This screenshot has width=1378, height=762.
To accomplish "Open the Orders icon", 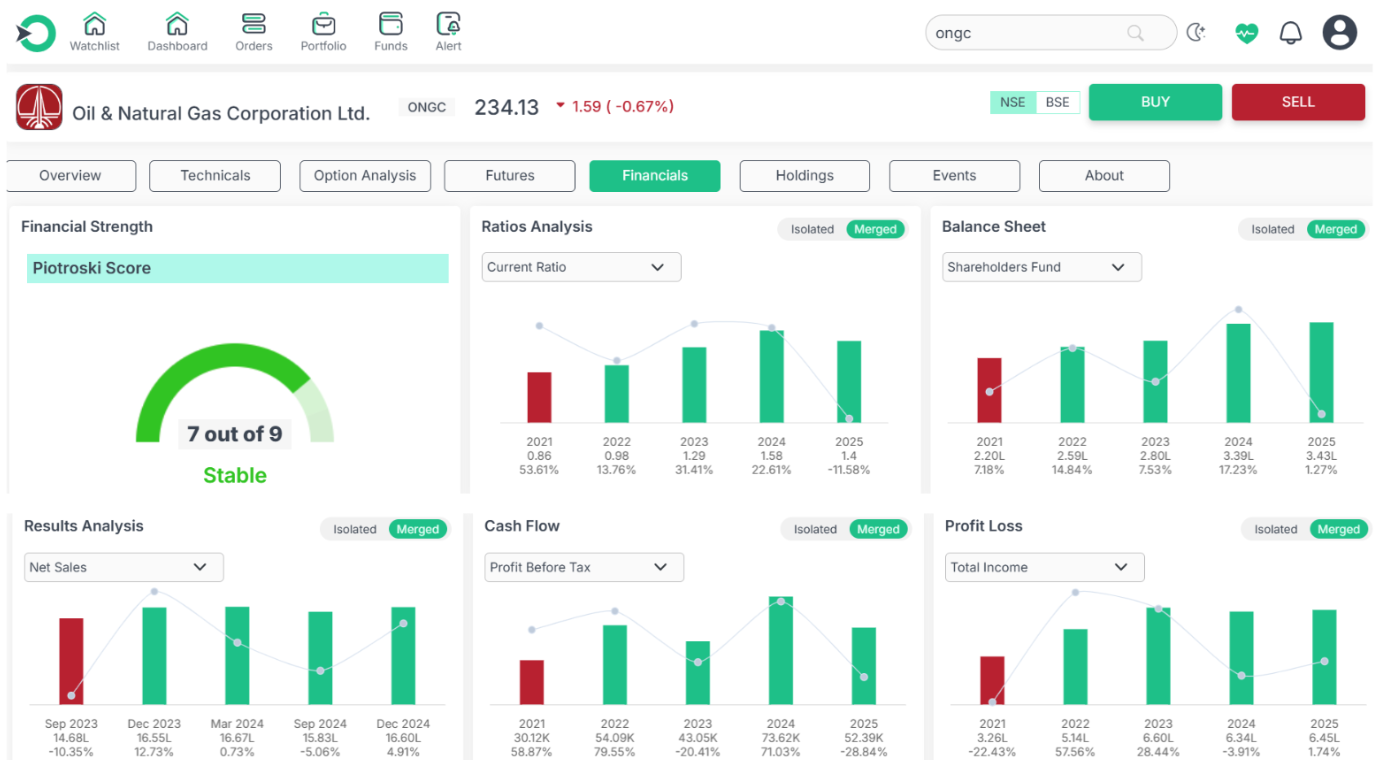I will point(253,24).
